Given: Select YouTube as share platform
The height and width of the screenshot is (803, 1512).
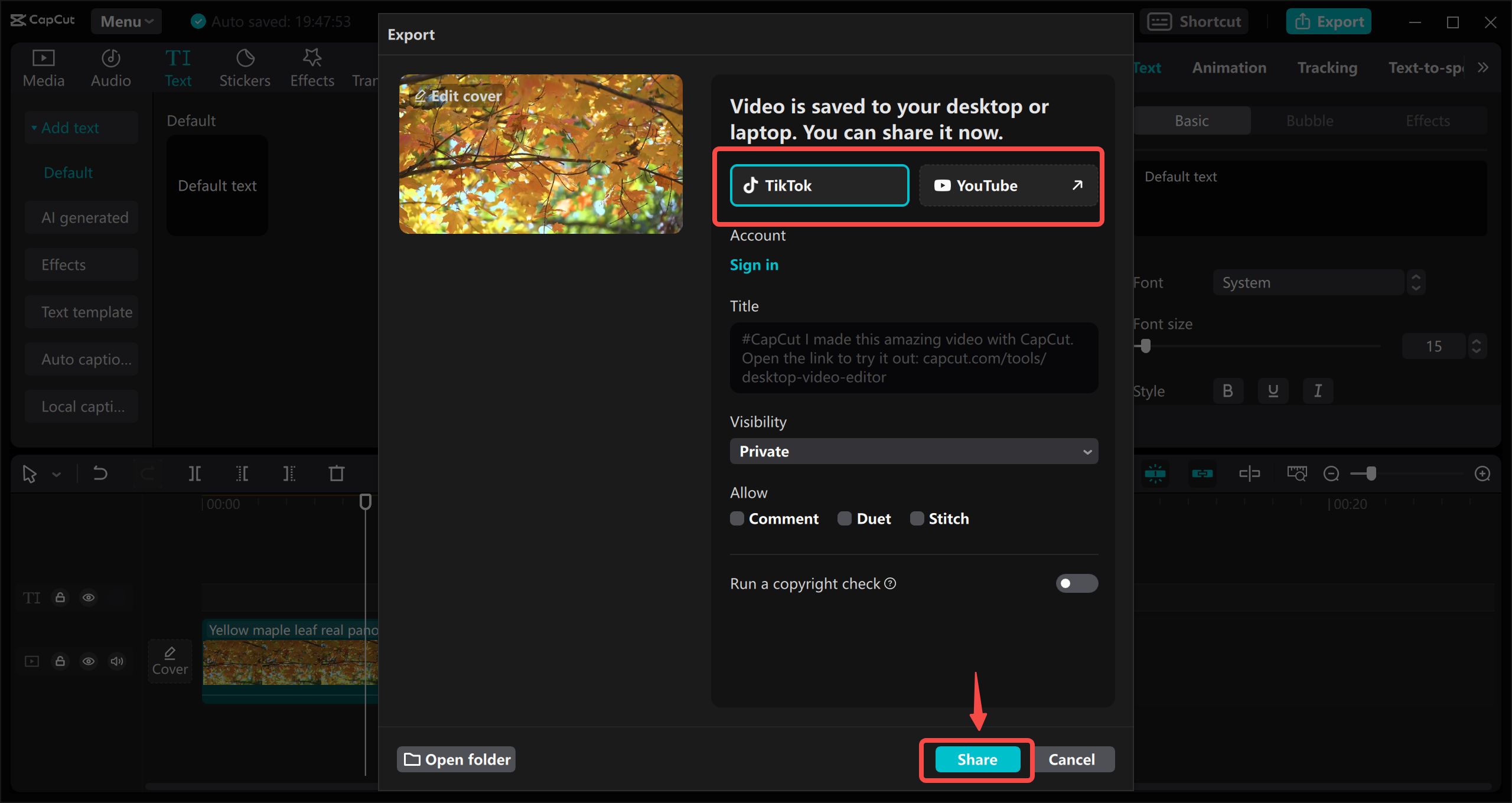Looking at the screenshot, I should (1008, 185).
